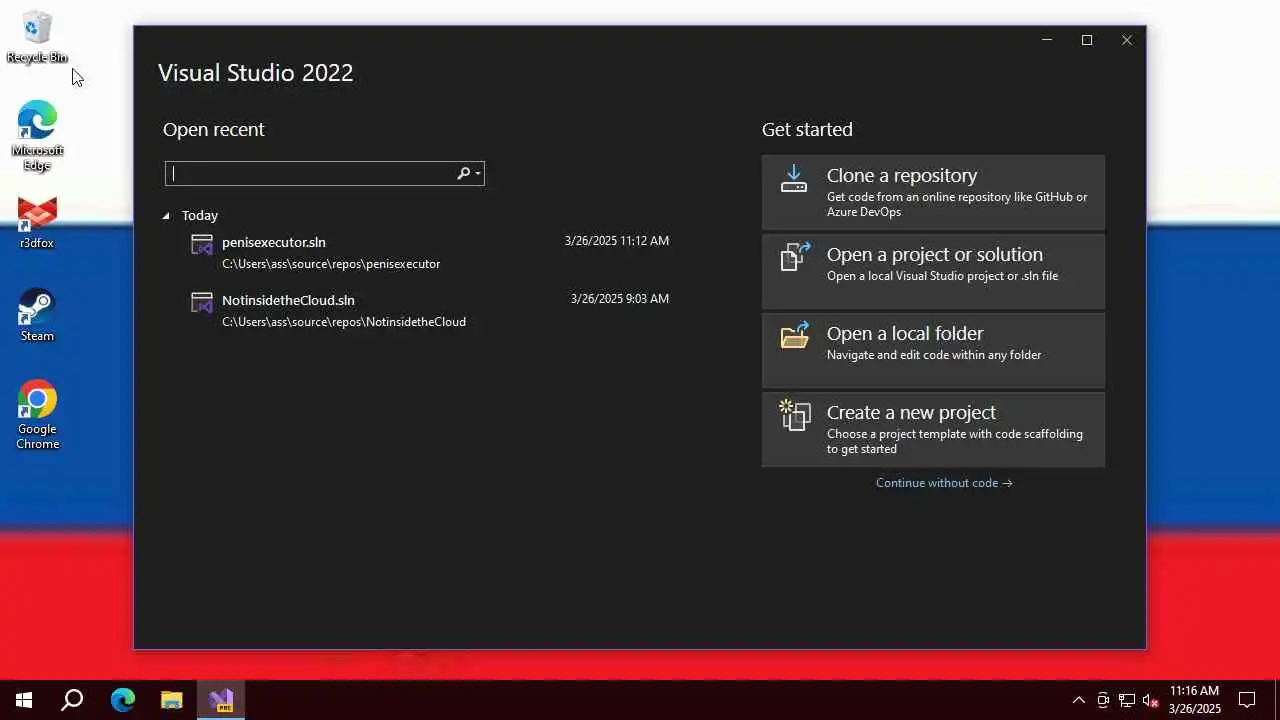This screenshot has width=1280, height=720.
Task: Launch the Steam desktop shortcut
Action: (37, 315)
